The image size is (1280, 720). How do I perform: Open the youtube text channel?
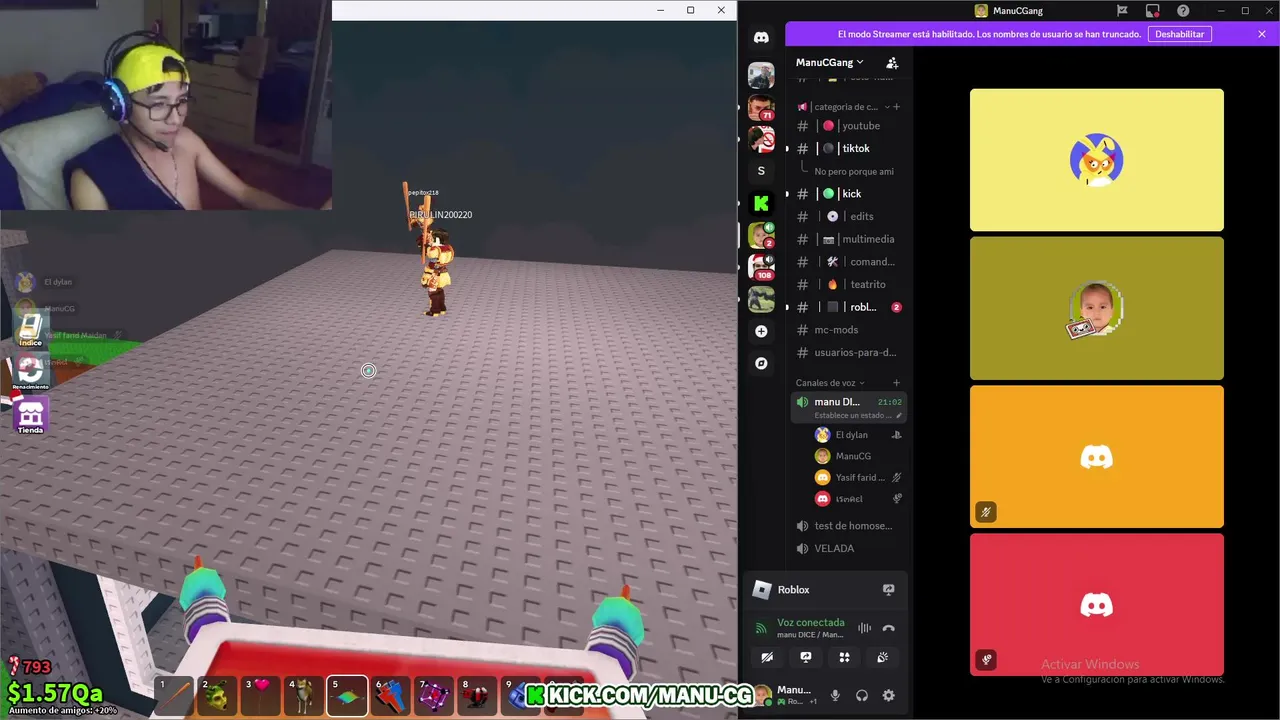[848, 126]
